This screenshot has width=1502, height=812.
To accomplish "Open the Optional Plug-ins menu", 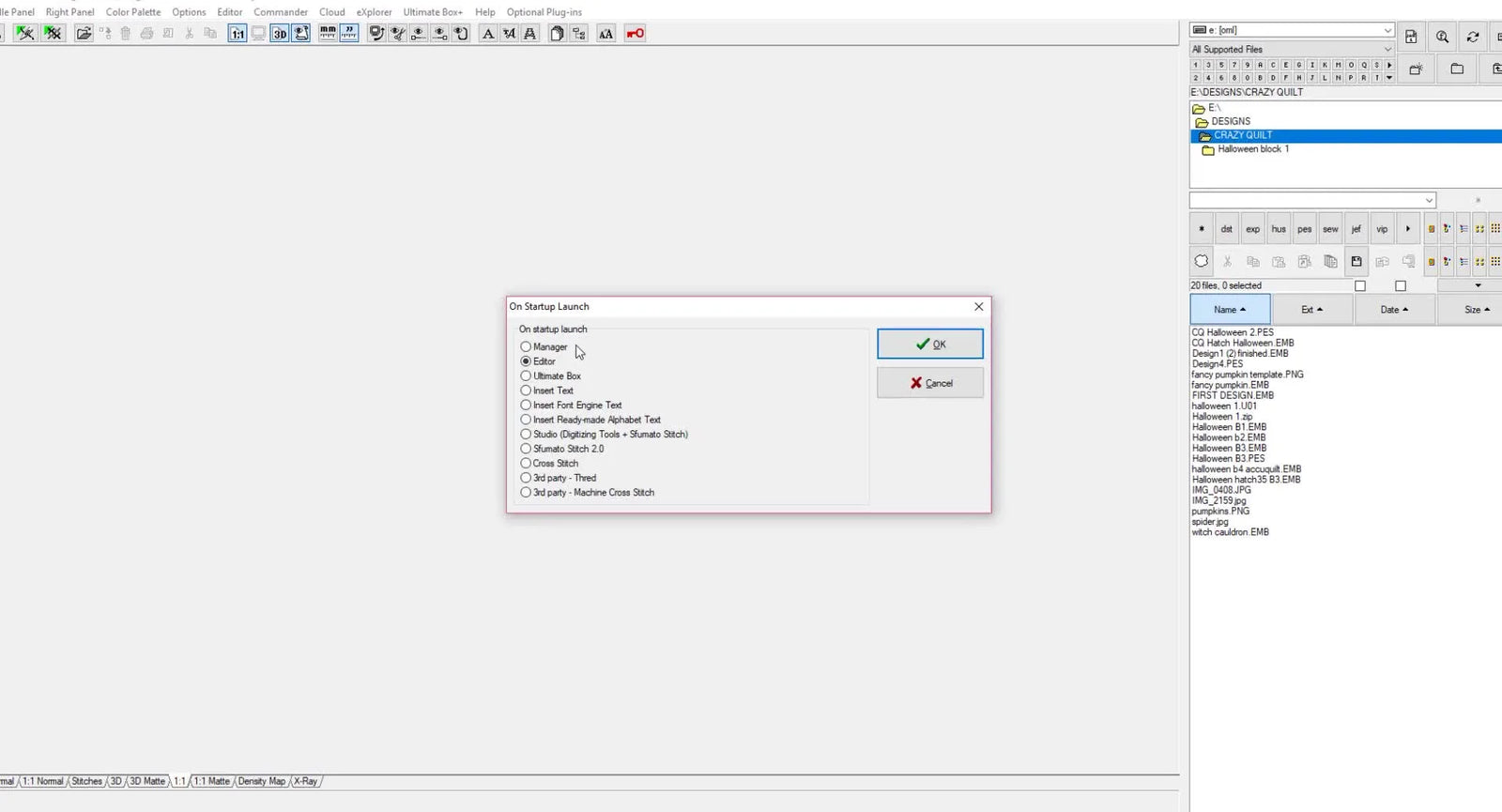I will [544, 12].
